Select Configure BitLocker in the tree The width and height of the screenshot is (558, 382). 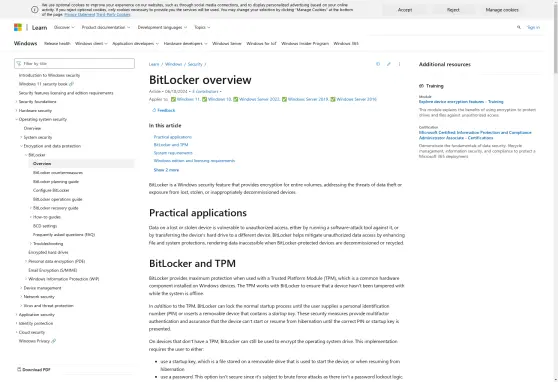(51, 190)
